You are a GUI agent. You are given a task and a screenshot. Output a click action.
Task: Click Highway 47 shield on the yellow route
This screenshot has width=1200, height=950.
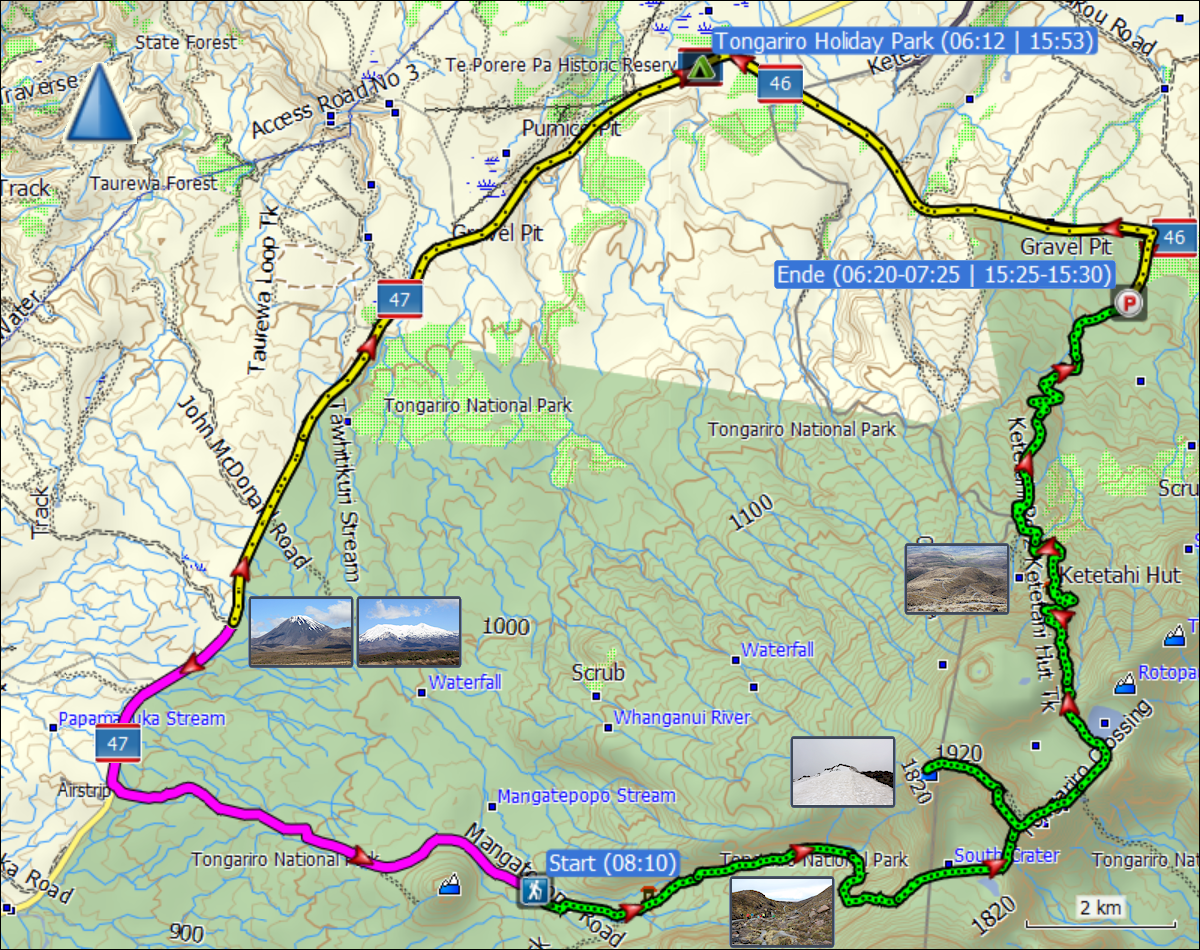[x=399, y=299]
